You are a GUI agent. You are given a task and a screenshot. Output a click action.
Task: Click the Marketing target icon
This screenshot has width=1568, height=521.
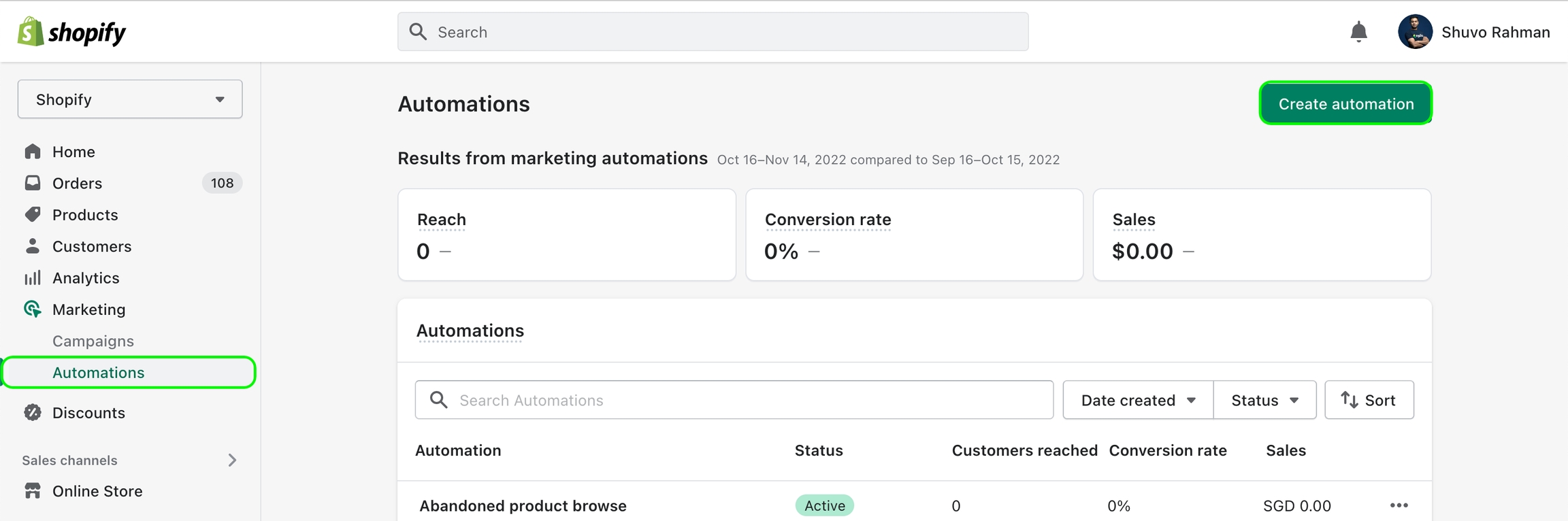[33, 309]
